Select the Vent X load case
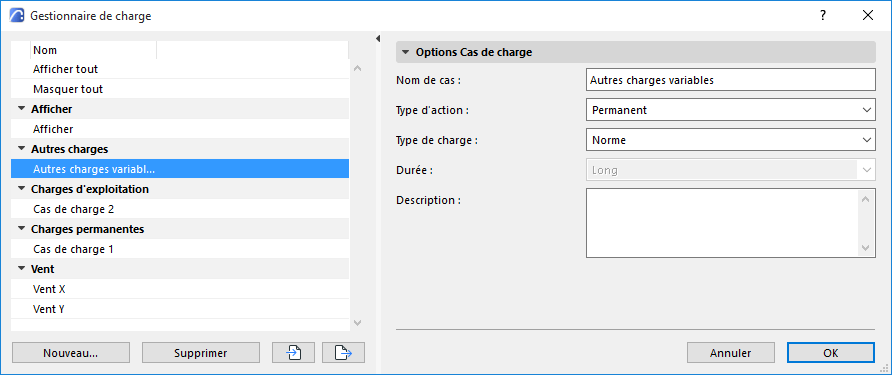This screenshot has width=892, height=375. (x=180, y=289)
